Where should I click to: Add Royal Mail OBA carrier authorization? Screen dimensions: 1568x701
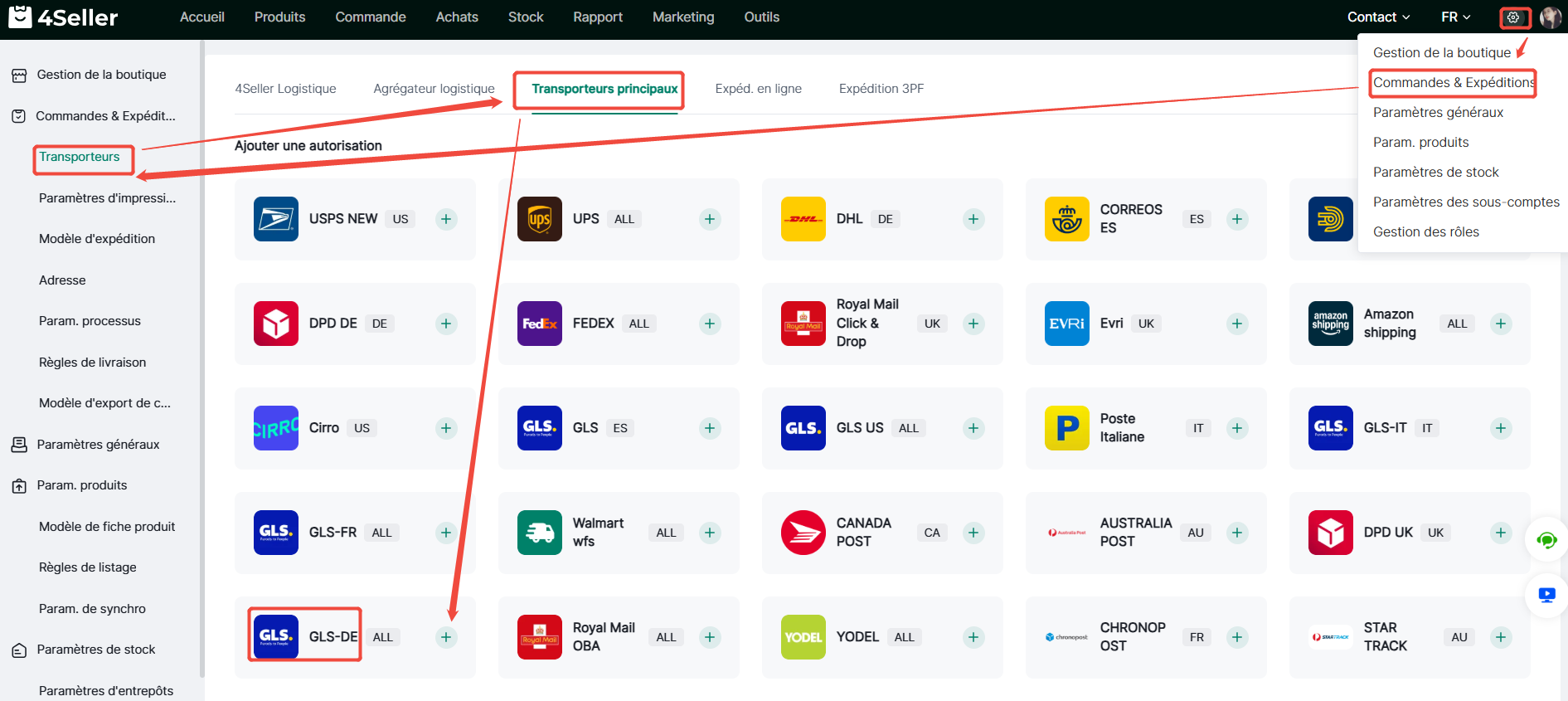[x=710, y=637]
